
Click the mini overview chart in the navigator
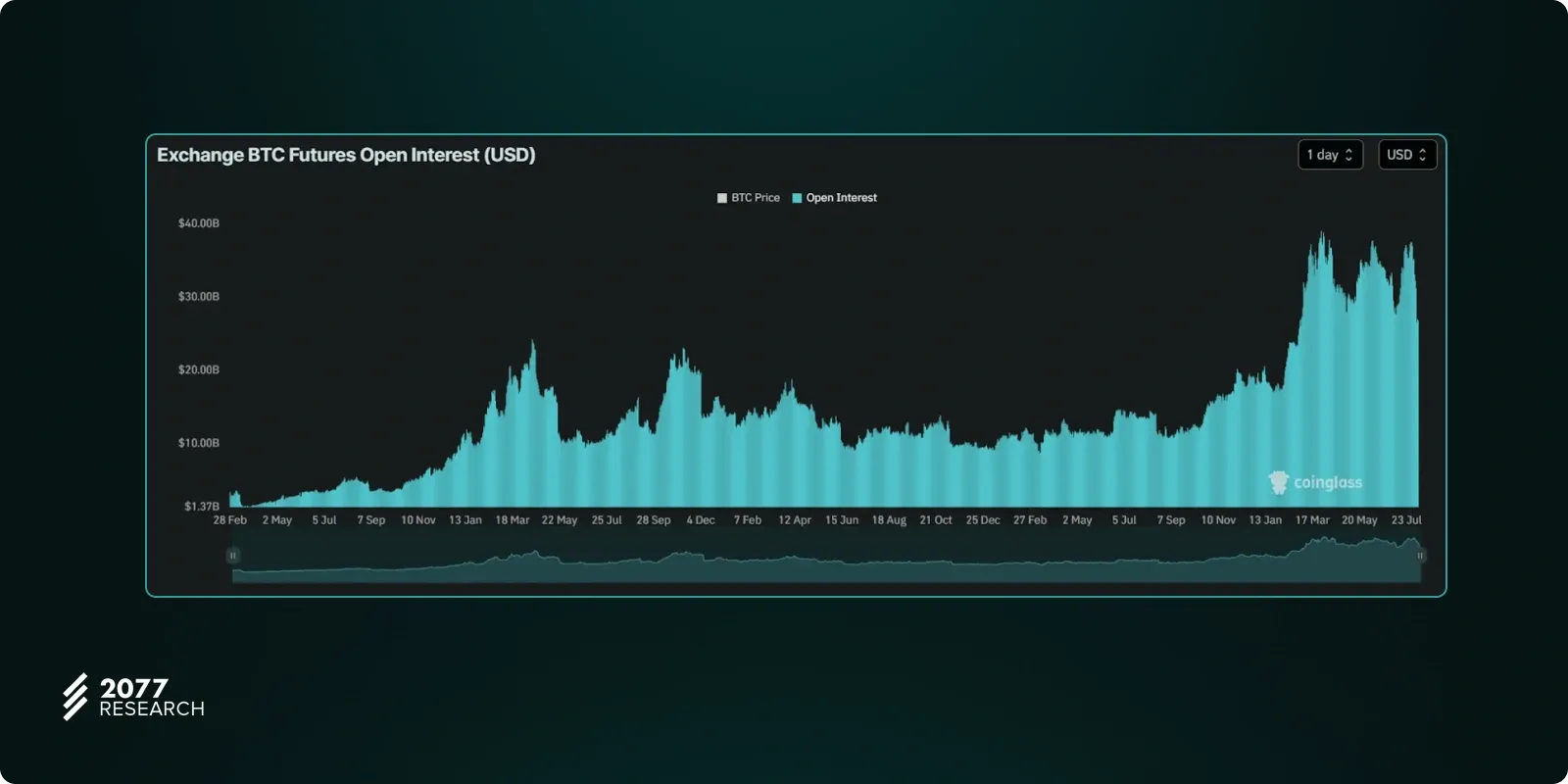coord(826,566)
